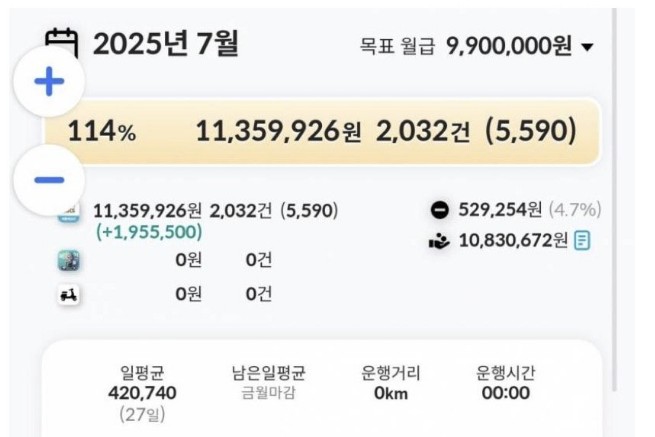Click the second delivery app icon row

(69, 260)
